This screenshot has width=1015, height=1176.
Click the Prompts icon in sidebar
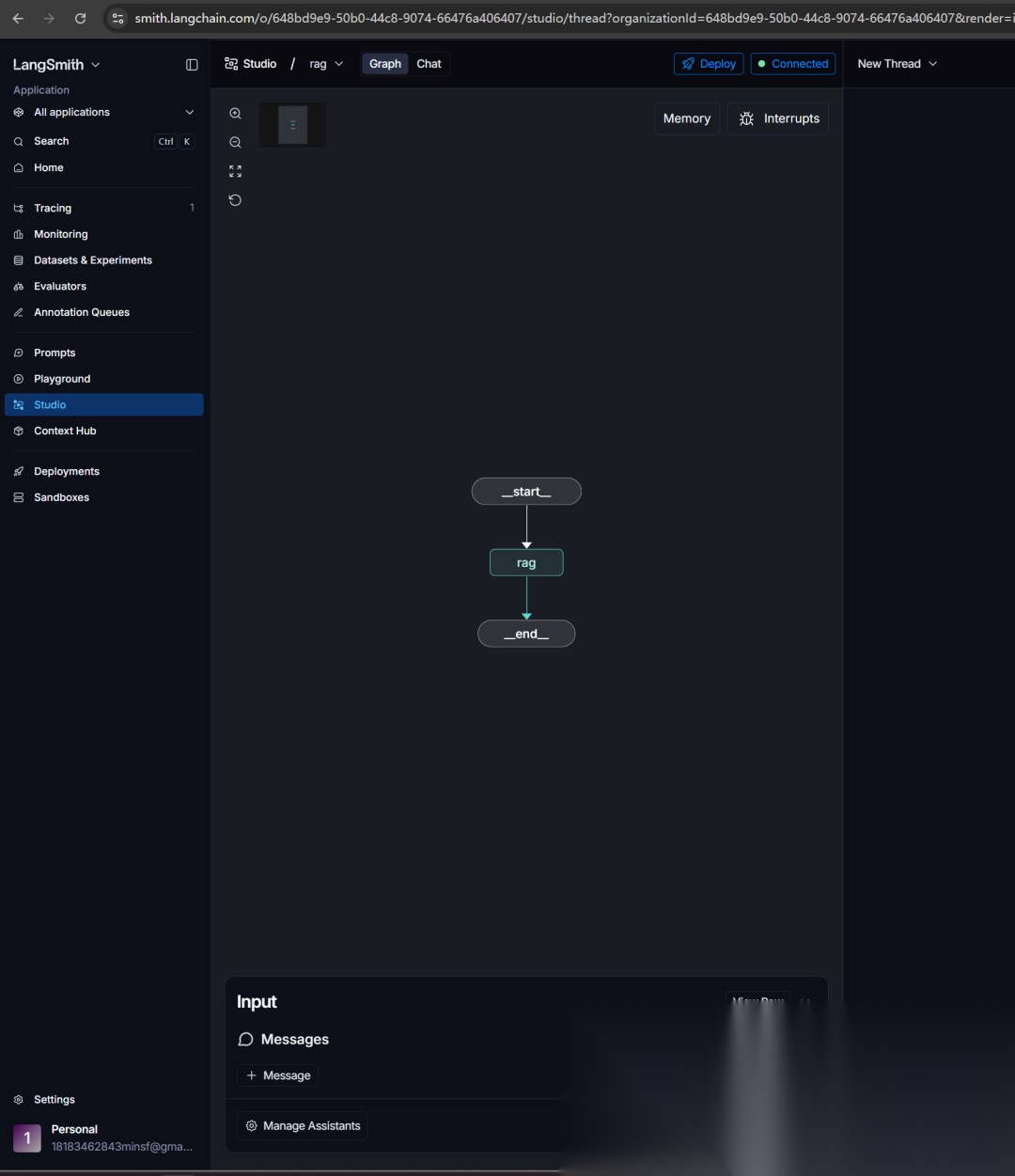point(19,353)
